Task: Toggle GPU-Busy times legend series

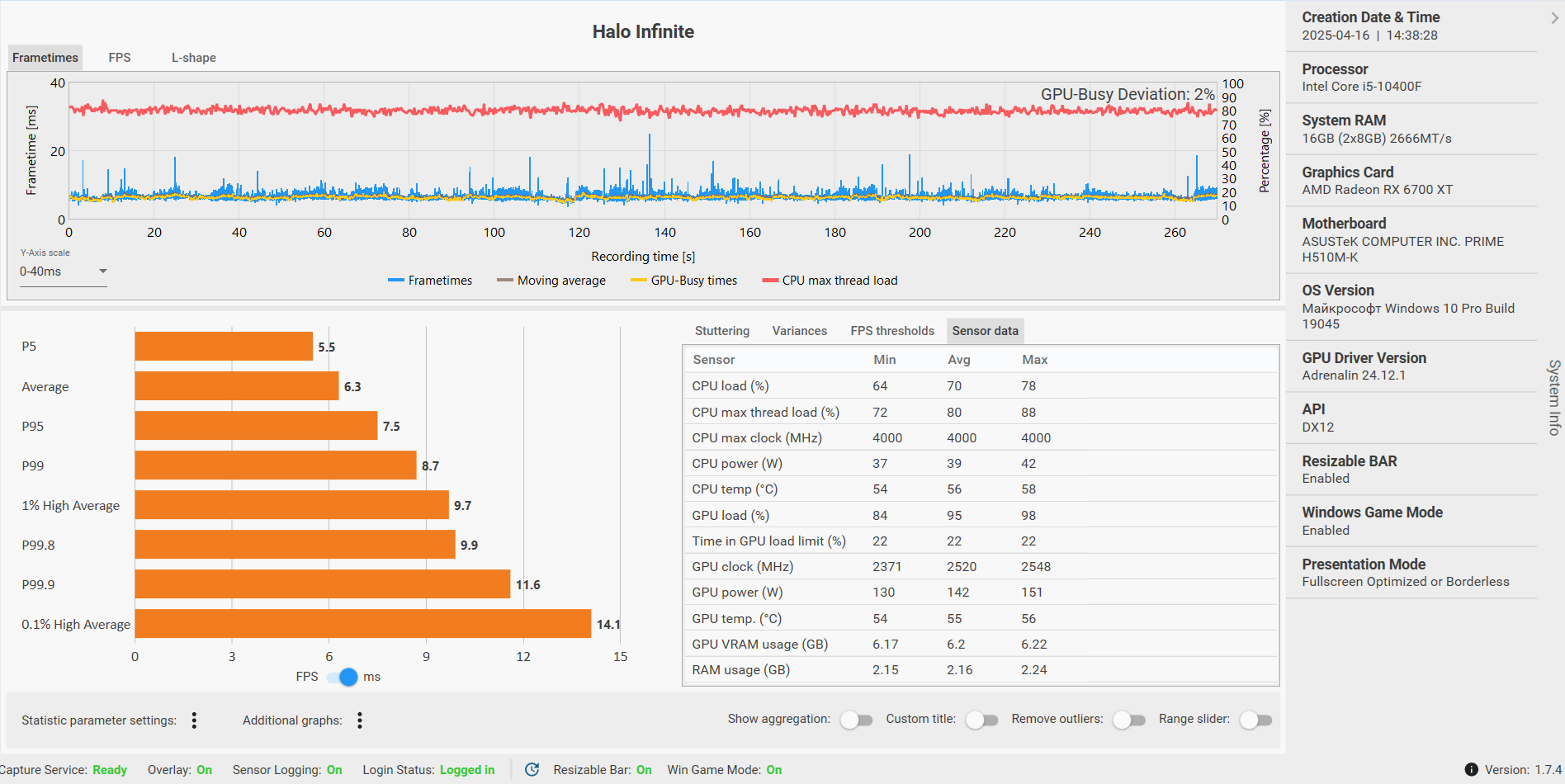Action: [x=683, y=281]
